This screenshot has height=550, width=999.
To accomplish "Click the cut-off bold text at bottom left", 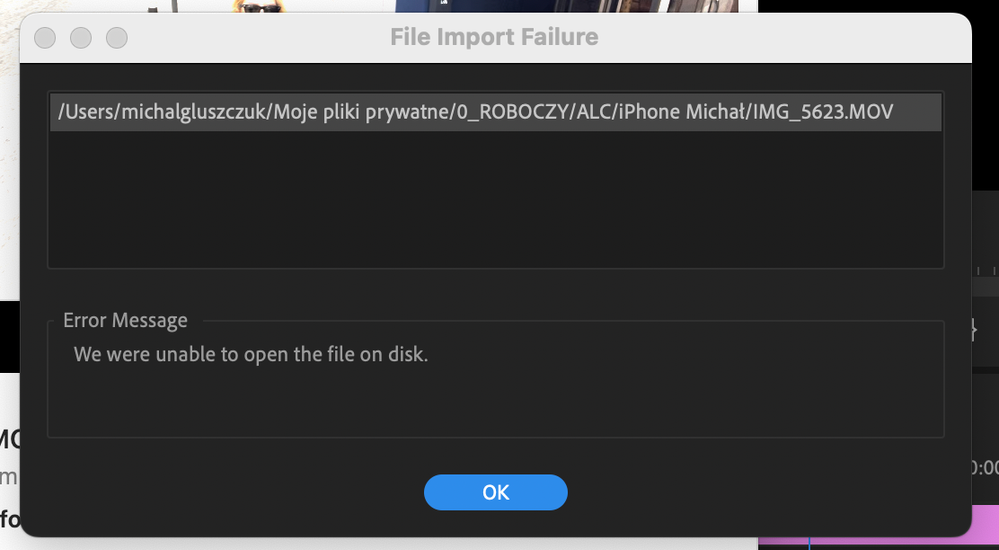I will (10, 519).
